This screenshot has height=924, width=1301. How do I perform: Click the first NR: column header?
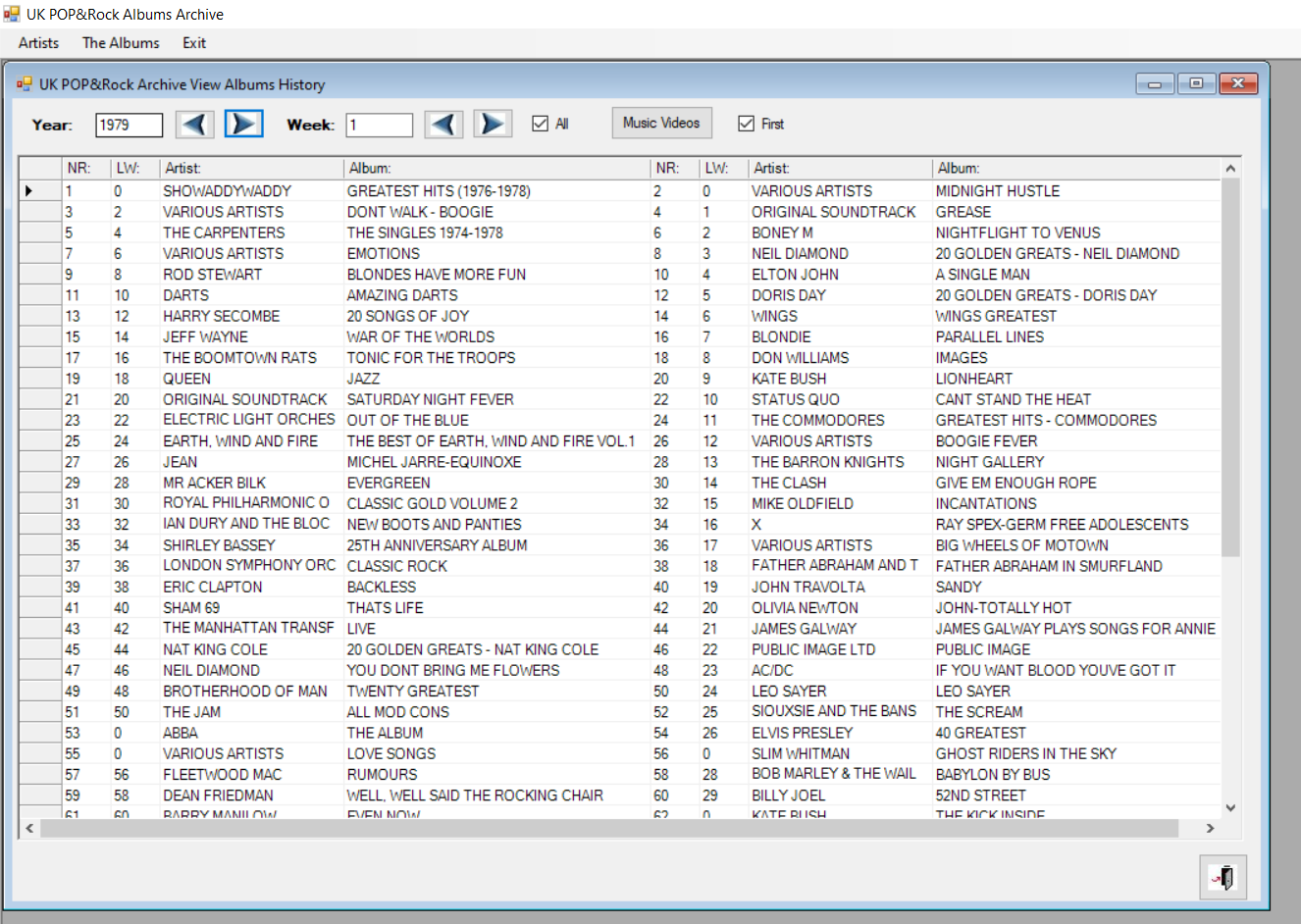click(86, 169)
